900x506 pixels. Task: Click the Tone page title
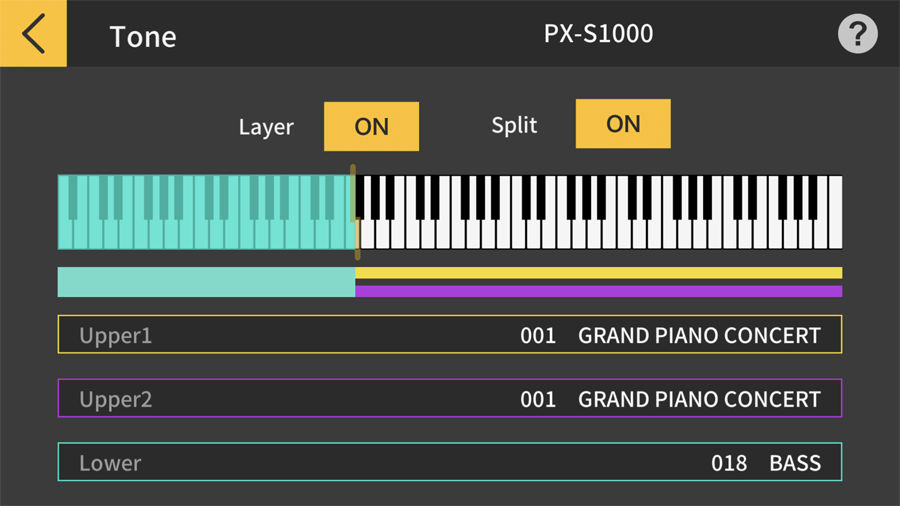(x=143, y=37)
